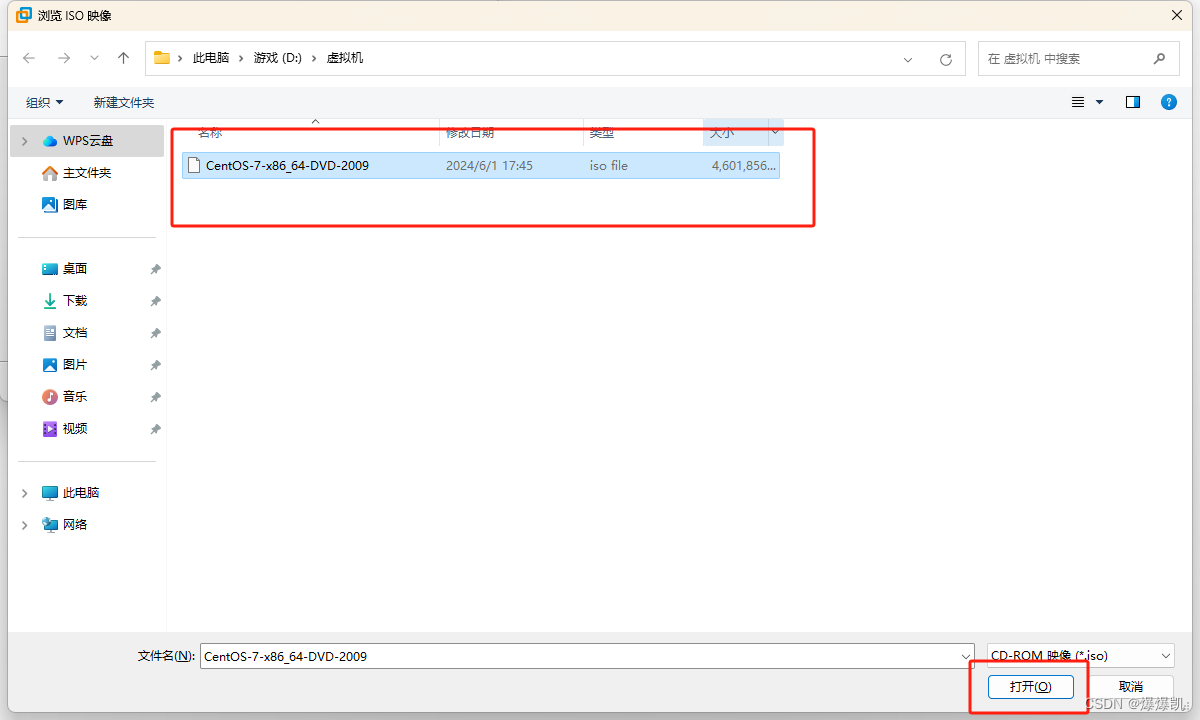Close the 浏览 ISO 映像 dialog
Image resolution: width=1200 pixels, height=720 pixels.
point(1176,15)
